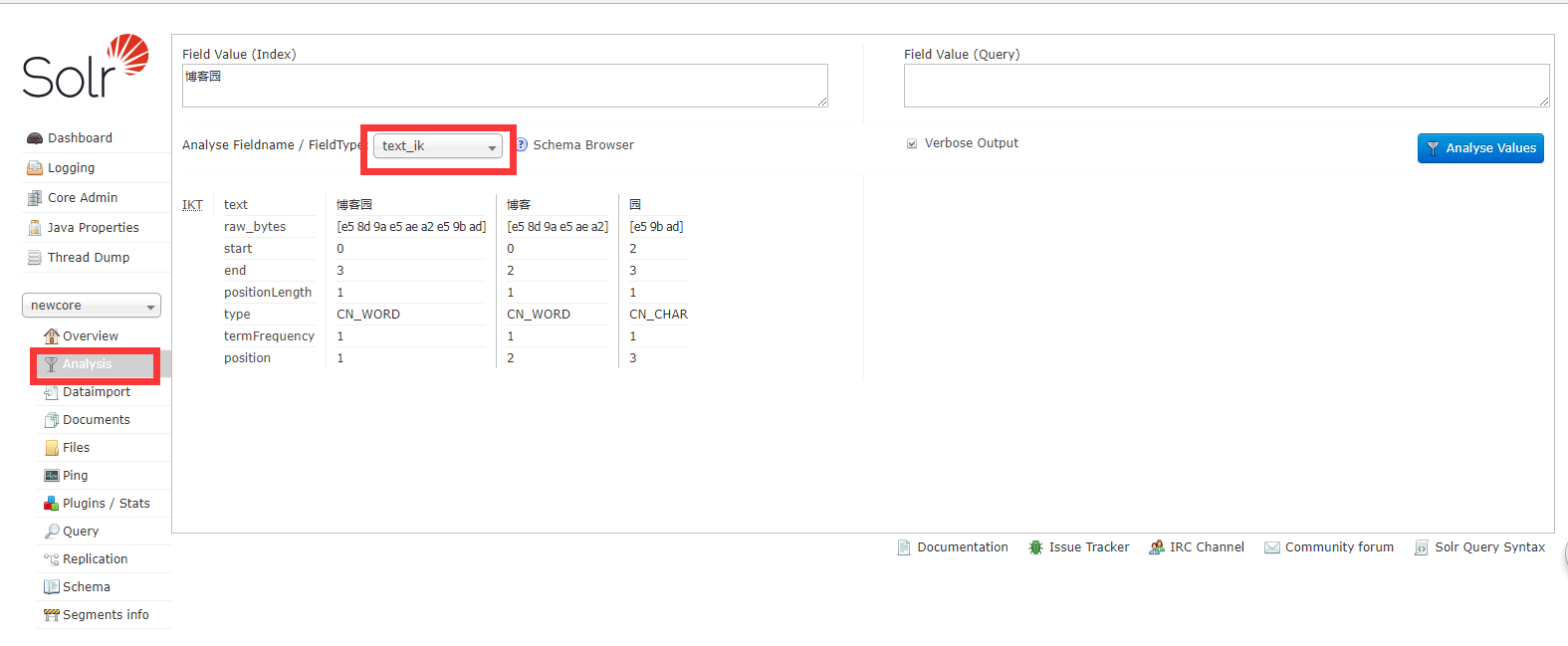This screenshot has width=1568, height=646.
Task: Click the Solr logo
Action: click(86, 67)
